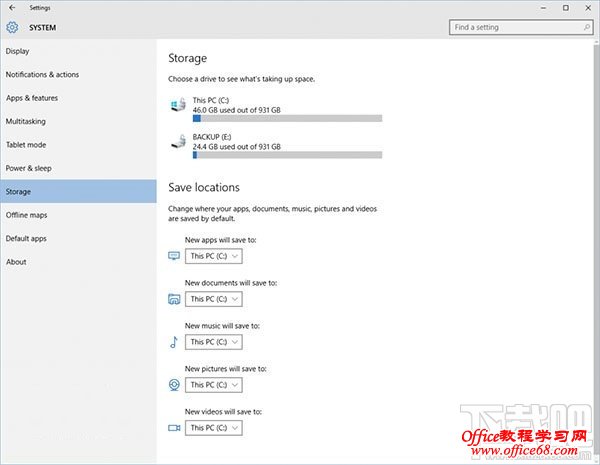The image size is (600, 465).
Task: Click the vertical scrollbar on the right edge
Action: point(597,249)
